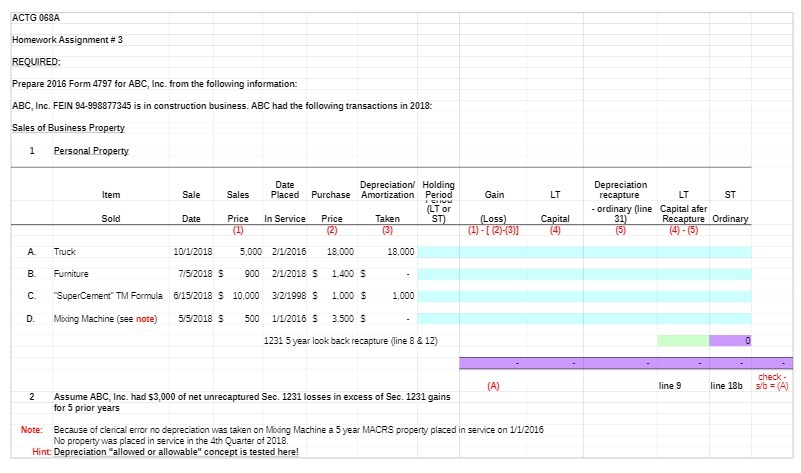The width and height of the screenshot is (801, 473).
Task: Select the purple cell containing 0
Action: tap(730, 341)
